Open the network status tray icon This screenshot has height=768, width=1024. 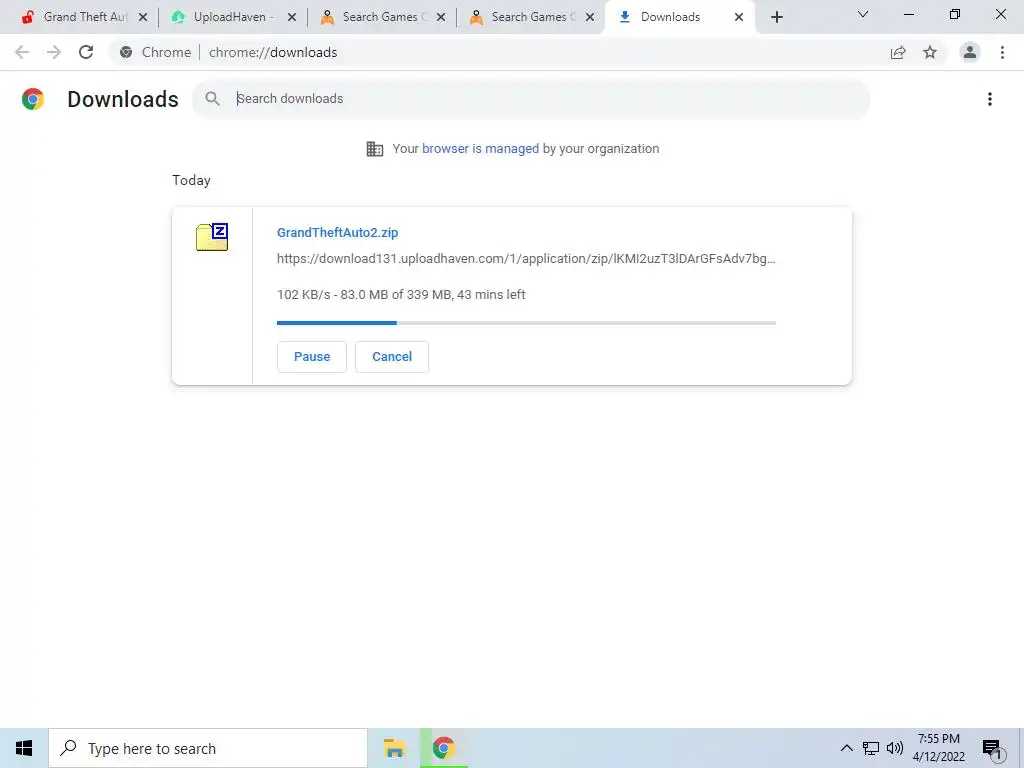[871, 748]
